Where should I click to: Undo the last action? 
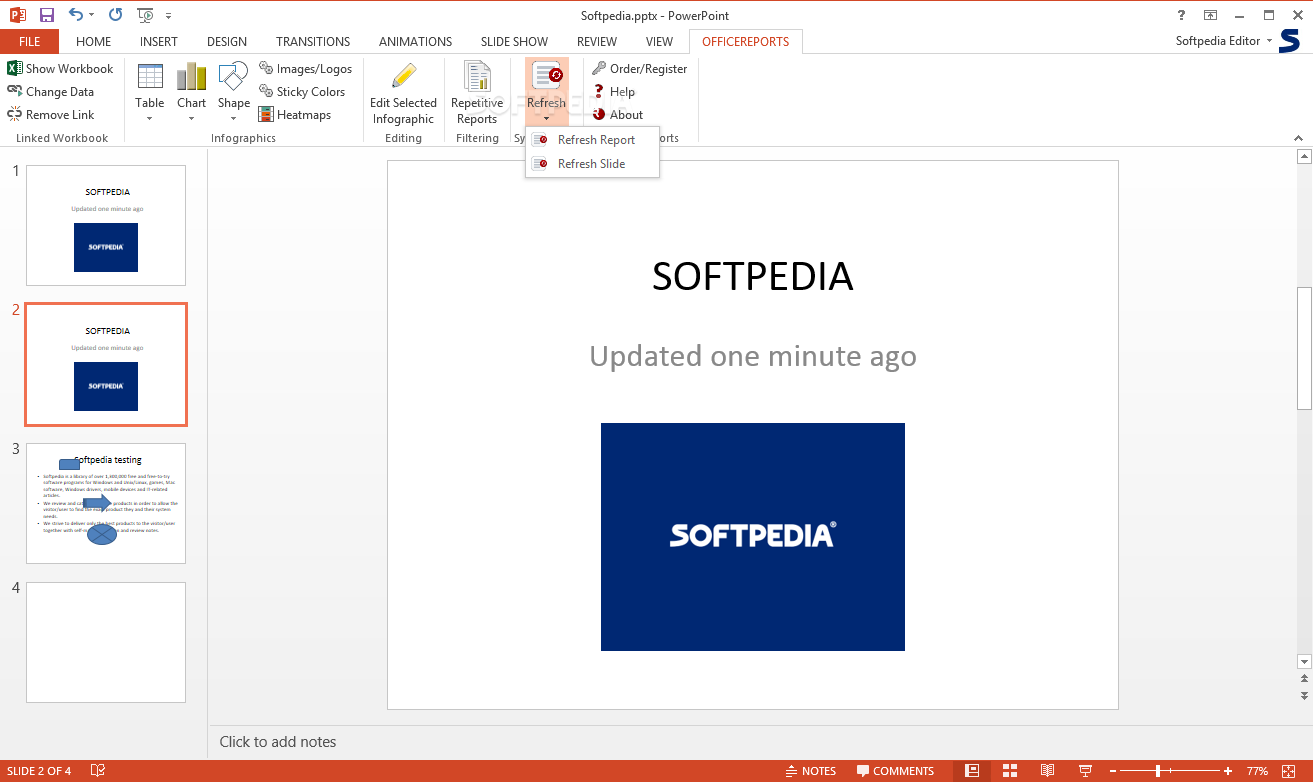tap(76, 15)
